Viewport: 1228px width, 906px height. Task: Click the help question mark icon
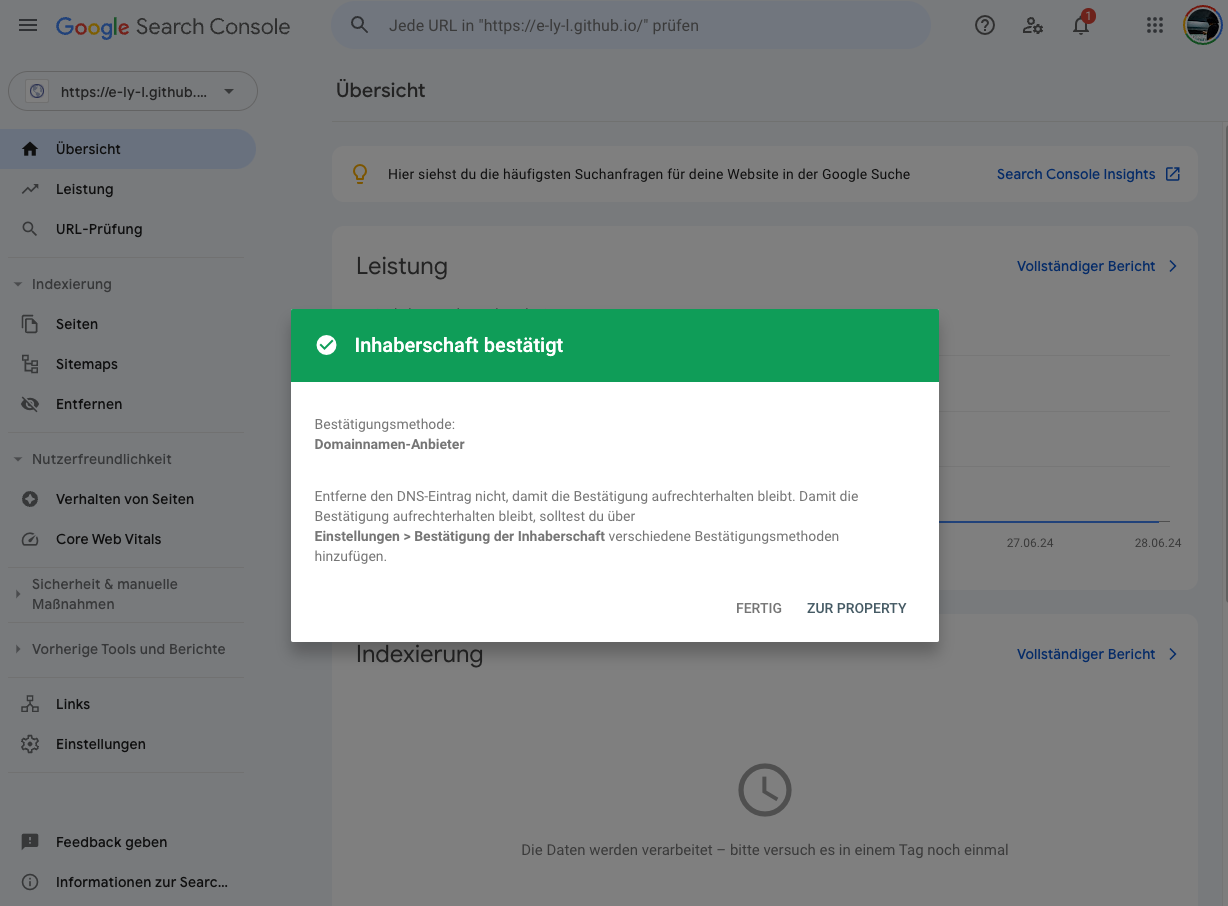[x=985, y=26]
